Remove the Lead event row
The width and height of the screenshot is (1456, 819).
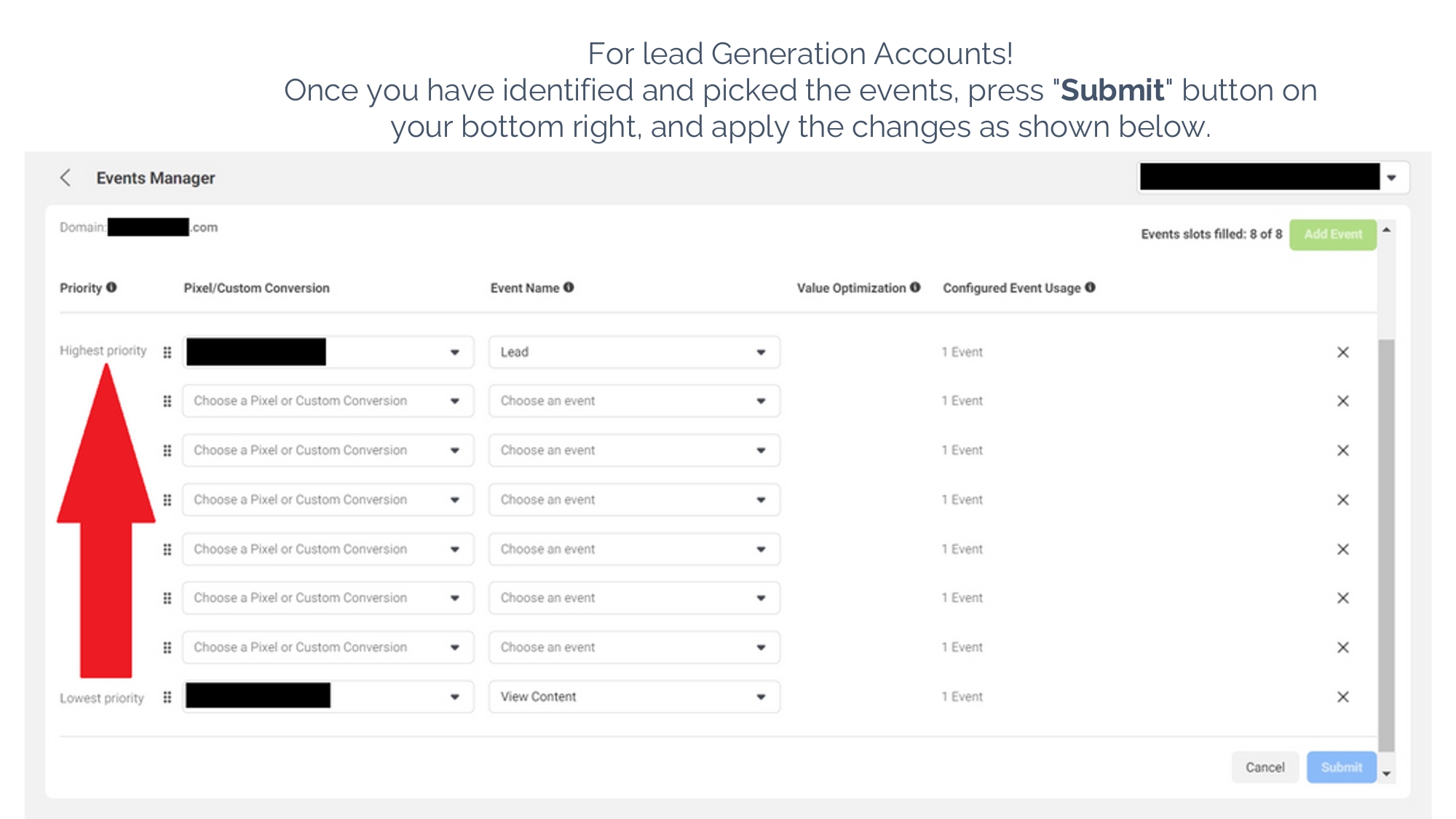(x=1343, y=352)
